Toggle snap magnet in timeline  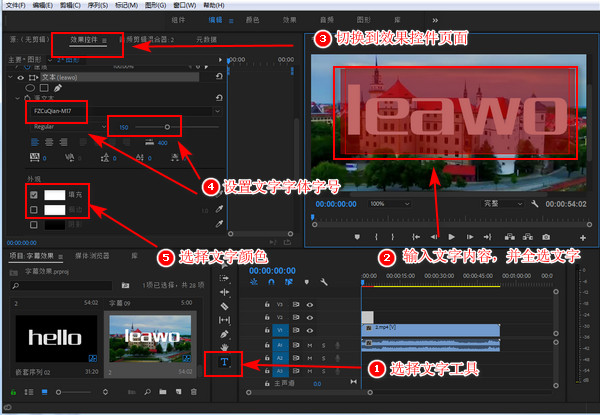(x=271, y=282)
